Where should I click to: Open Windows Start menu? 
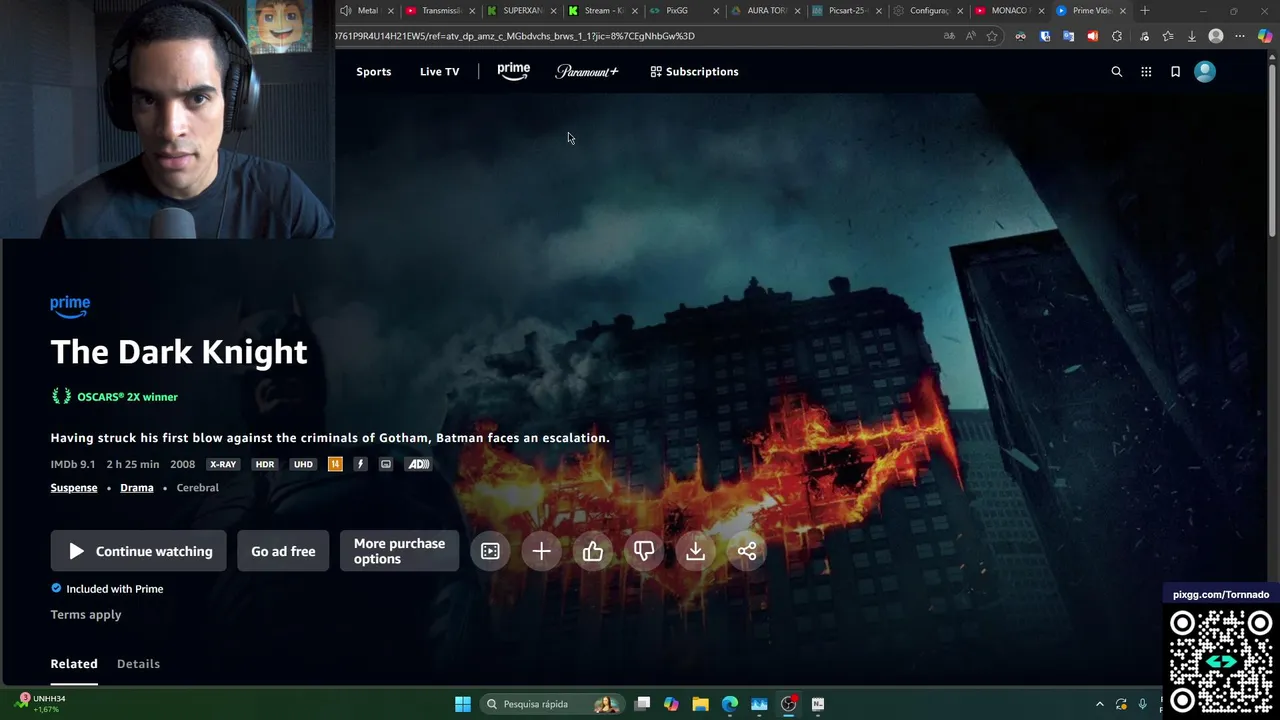coord(463,704)
